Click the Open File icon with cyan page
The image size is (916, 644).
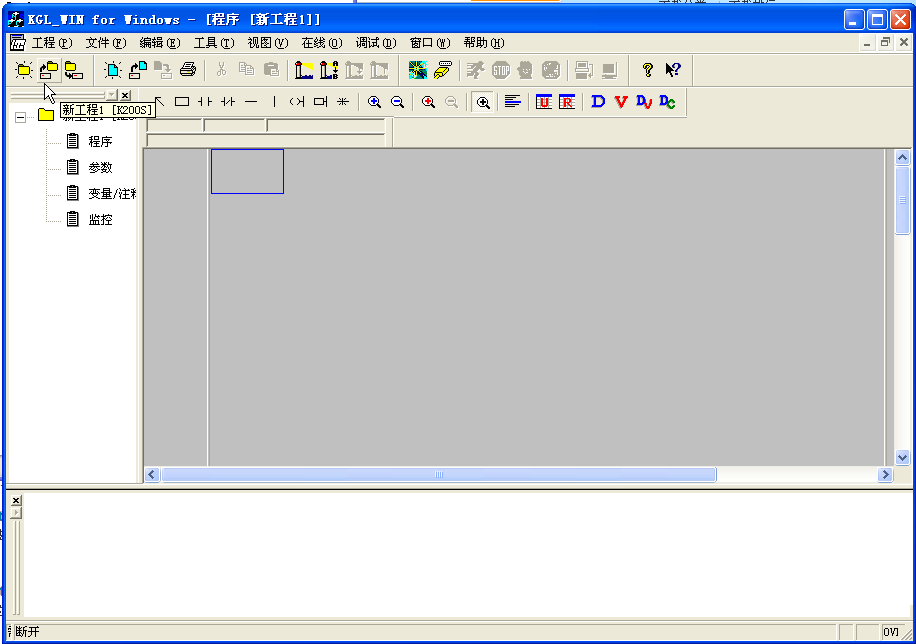(138, 70)
